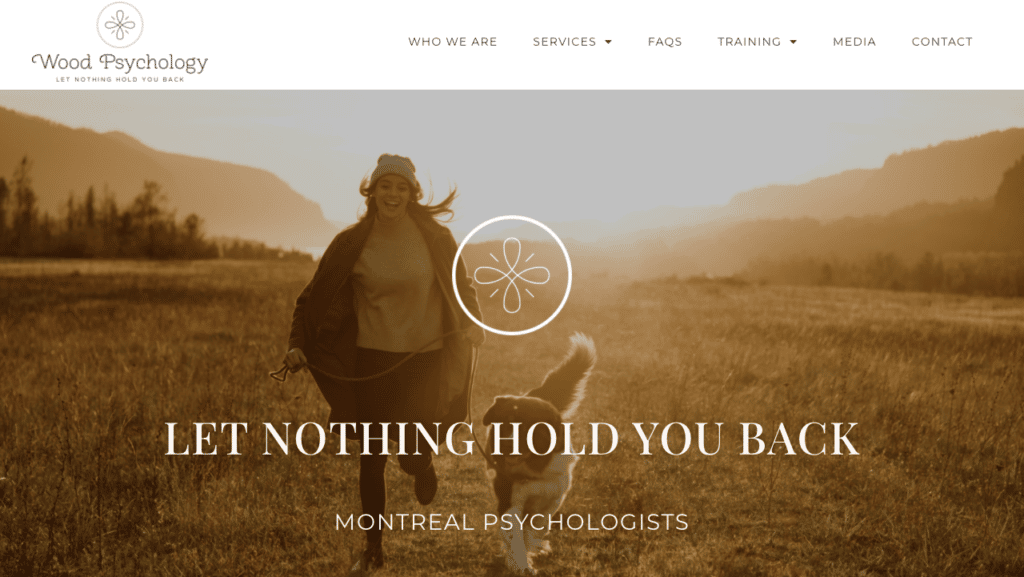This screenshot has width=1024, height=577.
Task: Click the leash handle in the woman's hand
Action: pyautogui.click(x=282, y=373)
